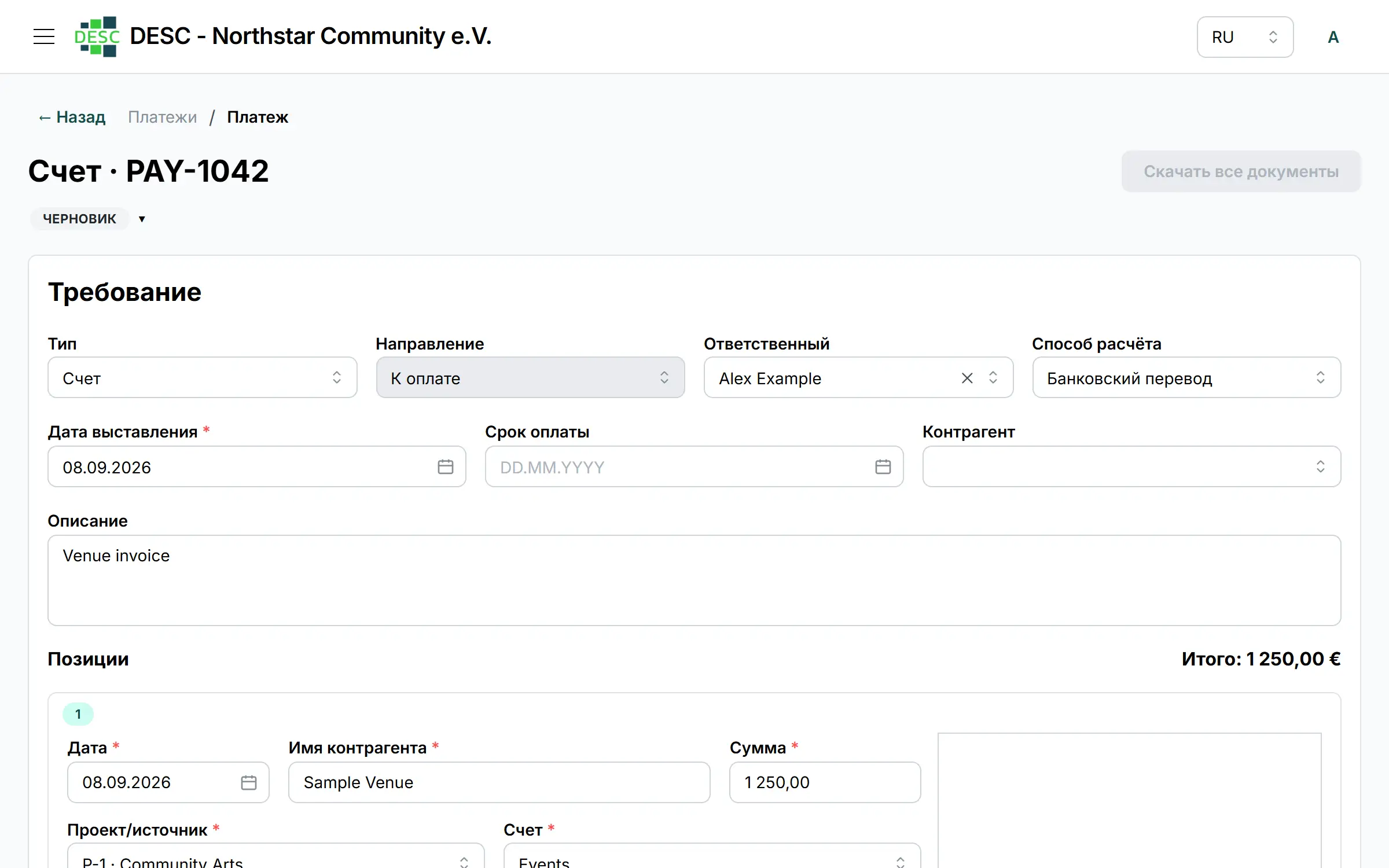Open the position's Счет dropdown 'Events'
Viewport: 1389px width, 868px height.
point(712,856)
